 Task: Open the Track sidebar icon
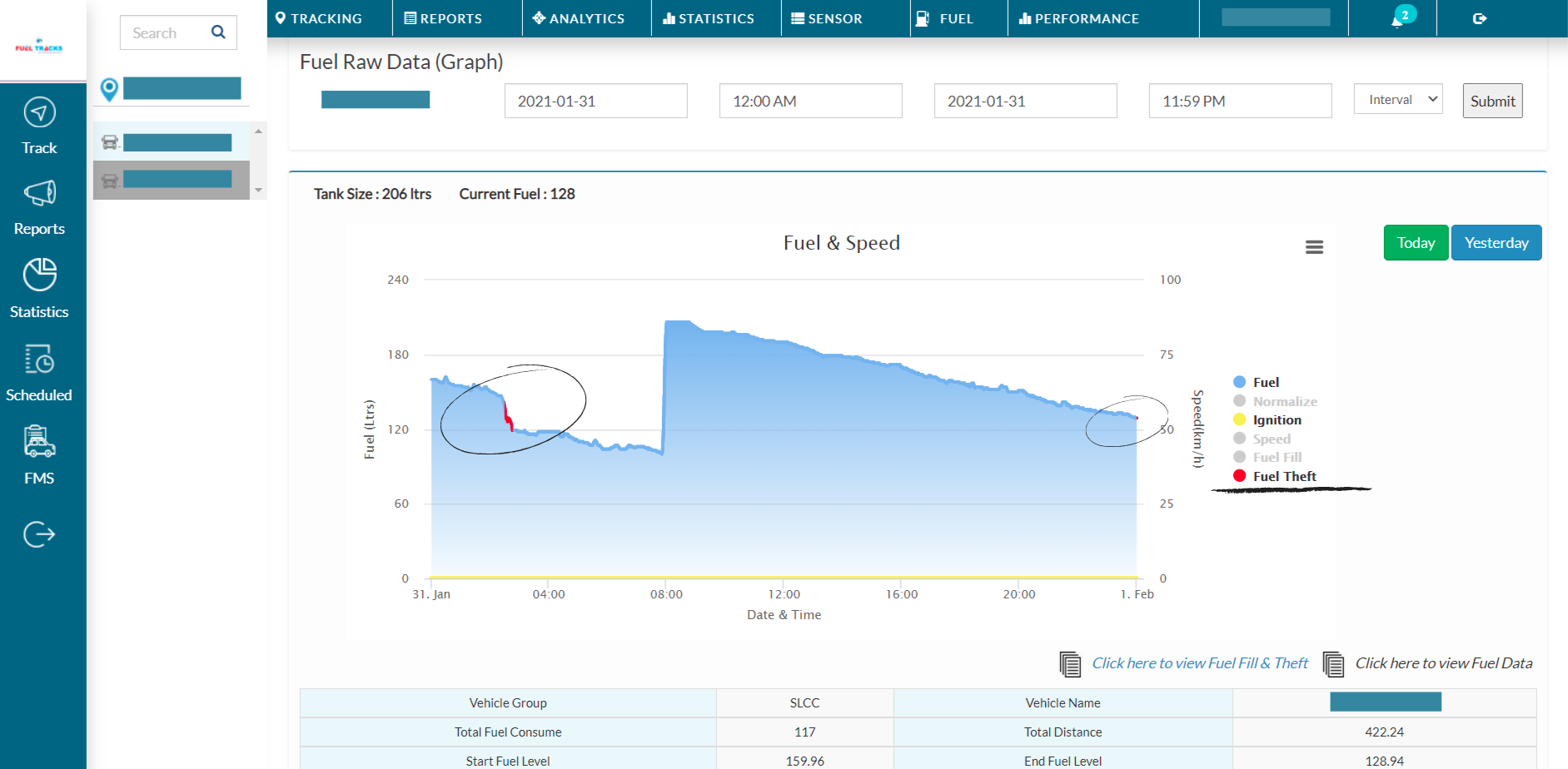click(x=39, y=112)
